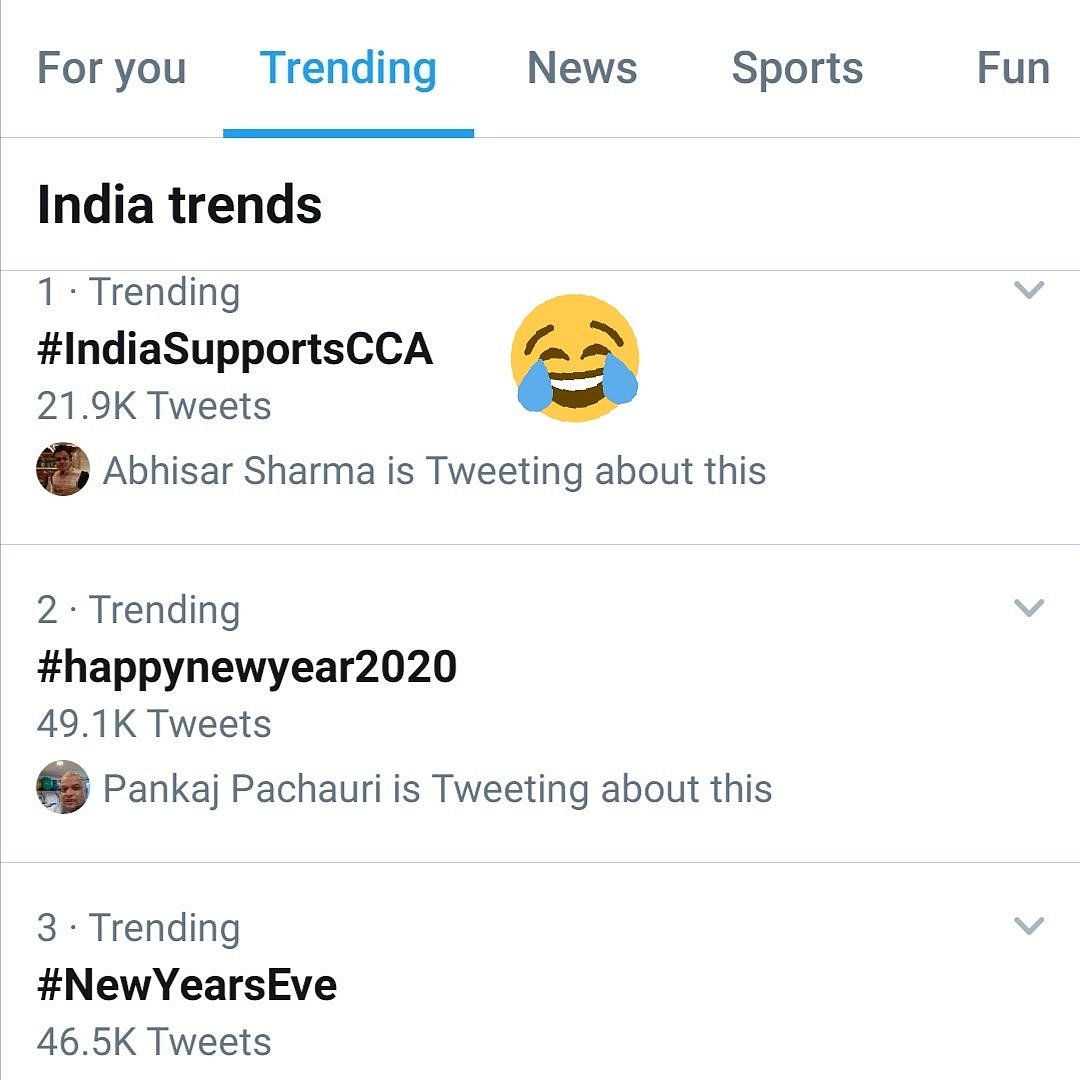Click the 46.5K Tweets count
The height and width of the screenshot is (1080, 1080).
(x=154, y=1042)
